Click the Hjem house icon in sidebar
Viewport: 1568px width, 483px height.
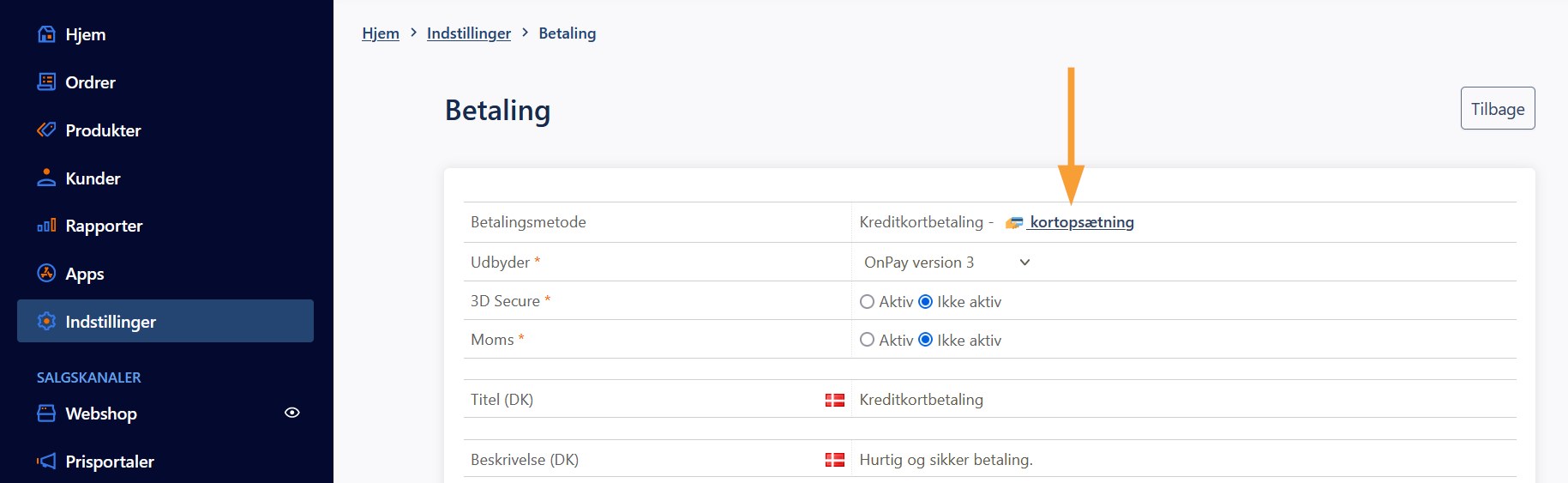pos(46,34)
